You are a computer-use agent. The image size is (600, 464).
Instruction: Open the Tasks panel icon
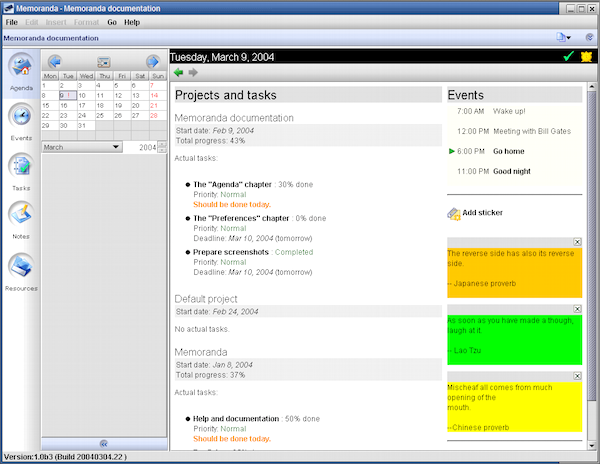(x=21, y=166)
